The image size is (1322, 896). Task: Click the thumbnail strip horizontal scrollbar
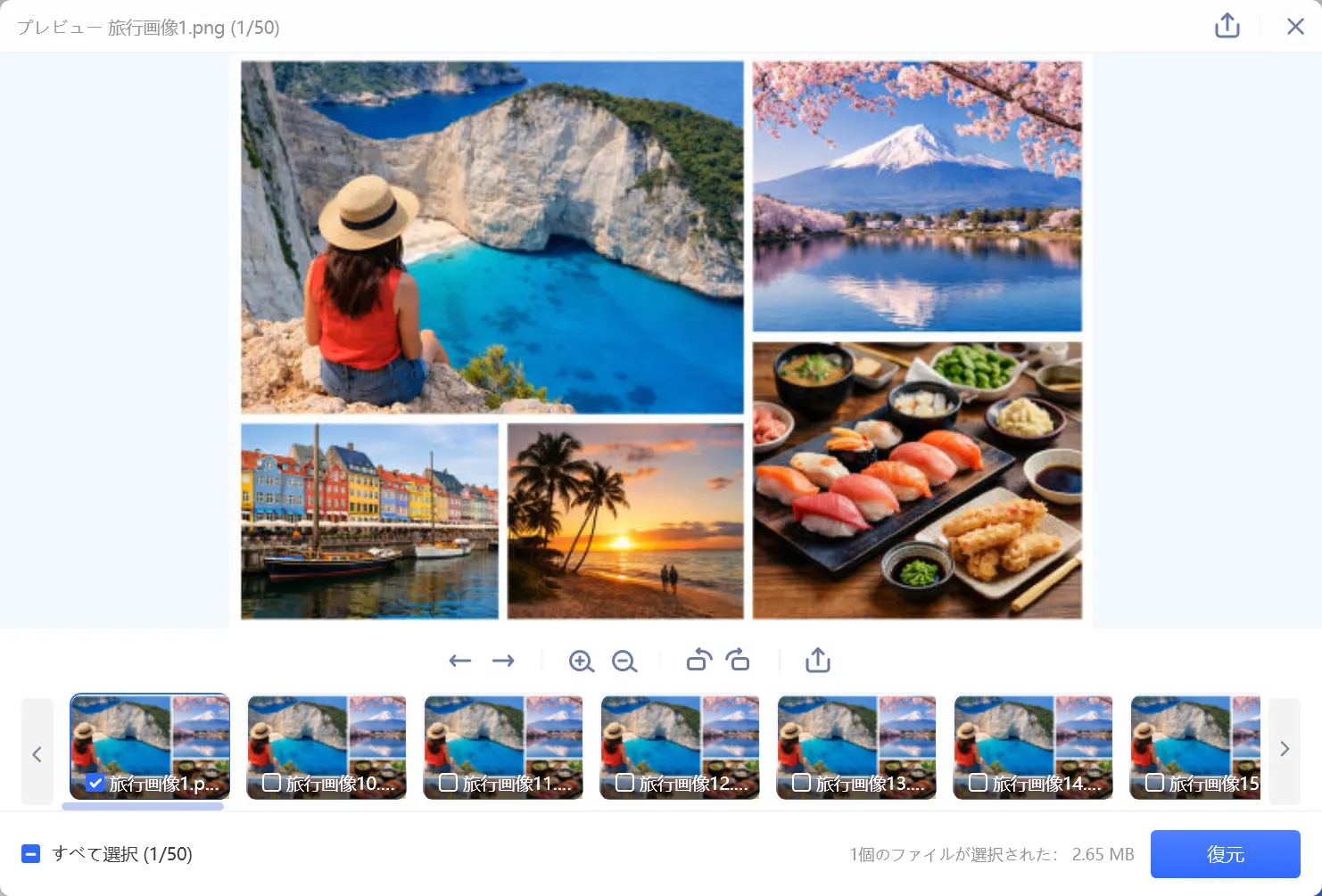pos(143,807)
